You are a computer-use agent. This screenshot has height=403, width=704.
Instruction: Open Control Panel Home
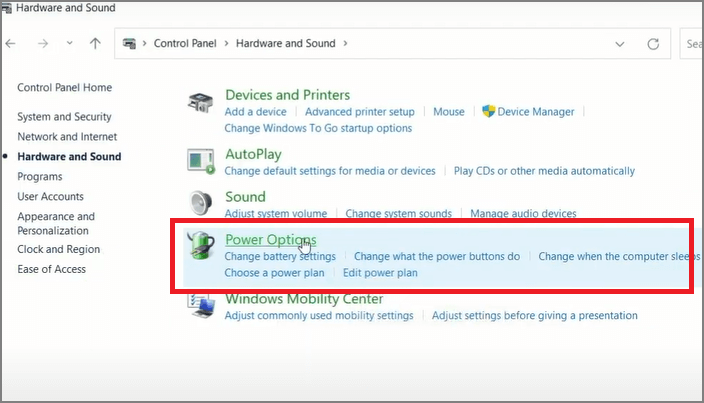pyautogui.click(x=65, y=88)
